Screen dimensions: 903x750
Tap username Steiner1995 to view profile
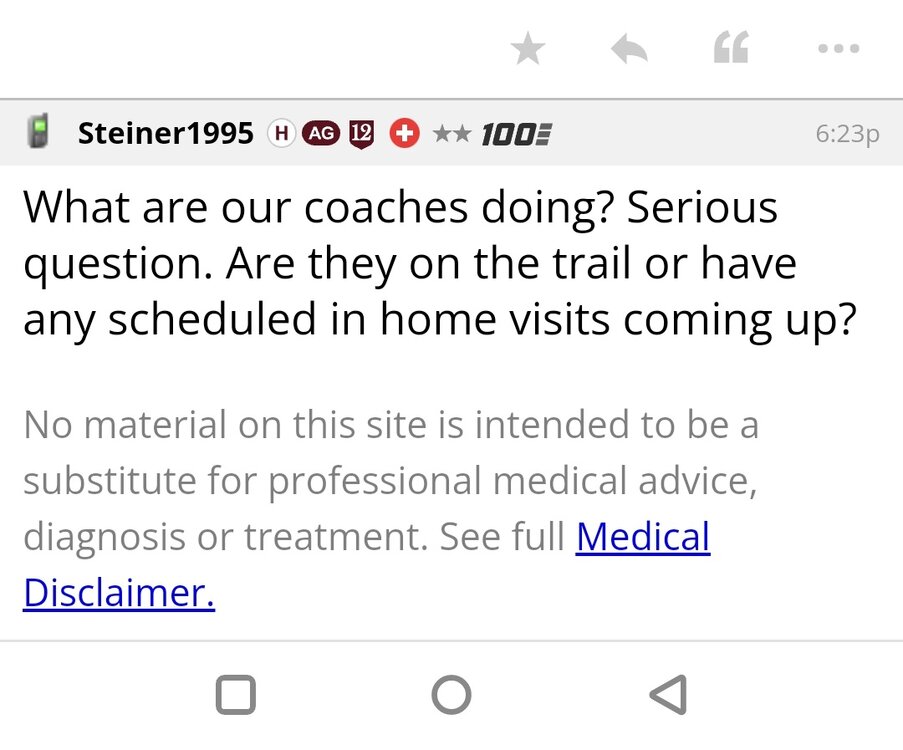coord(165,131)
